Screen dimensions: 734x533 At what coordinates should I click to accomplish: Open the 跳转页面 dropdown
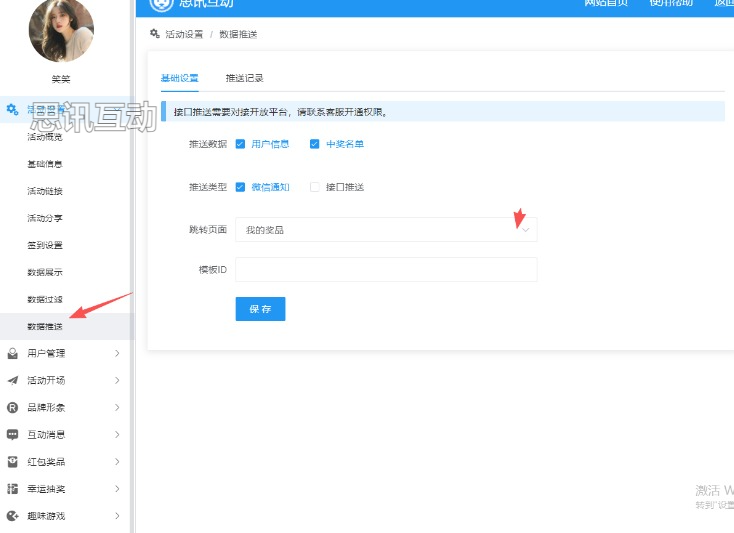(385, 230)
